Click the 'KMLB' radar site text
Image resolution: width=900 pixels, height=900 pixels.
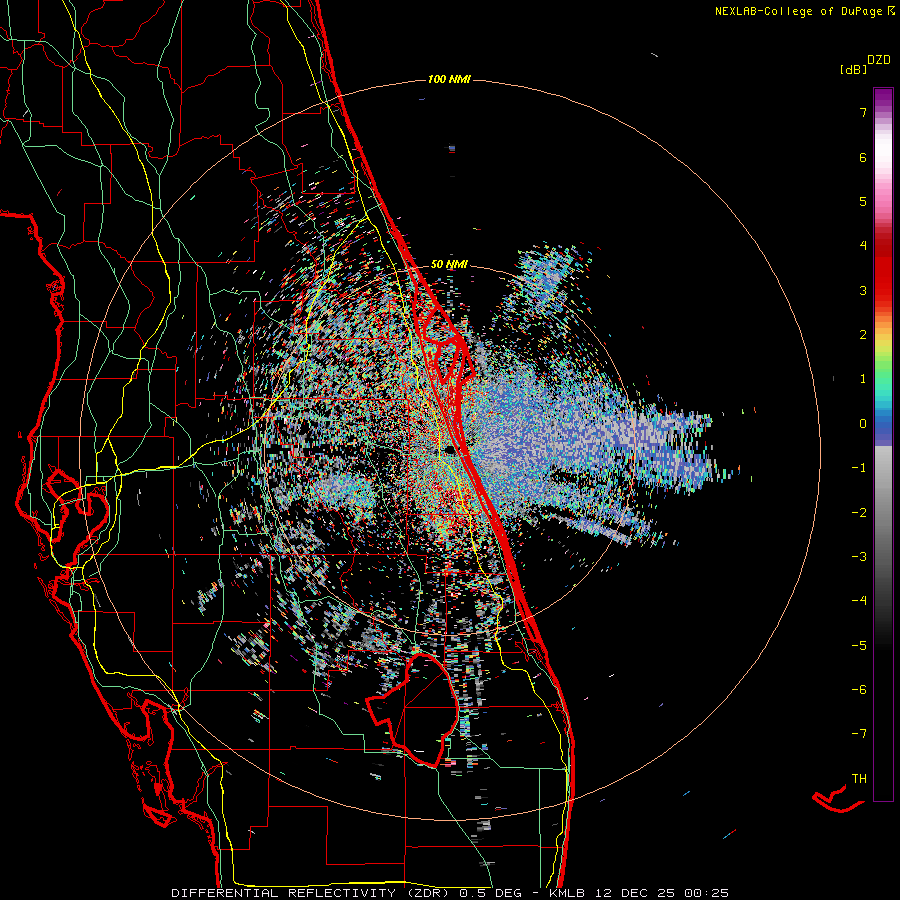[x=567, y=893]
